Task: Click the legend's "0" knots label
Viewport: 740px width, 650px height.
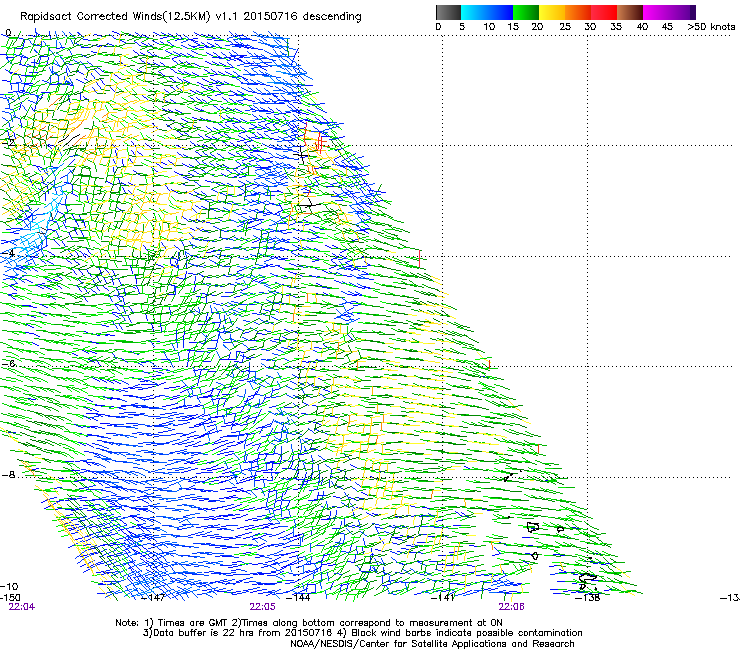Action: 438,27
